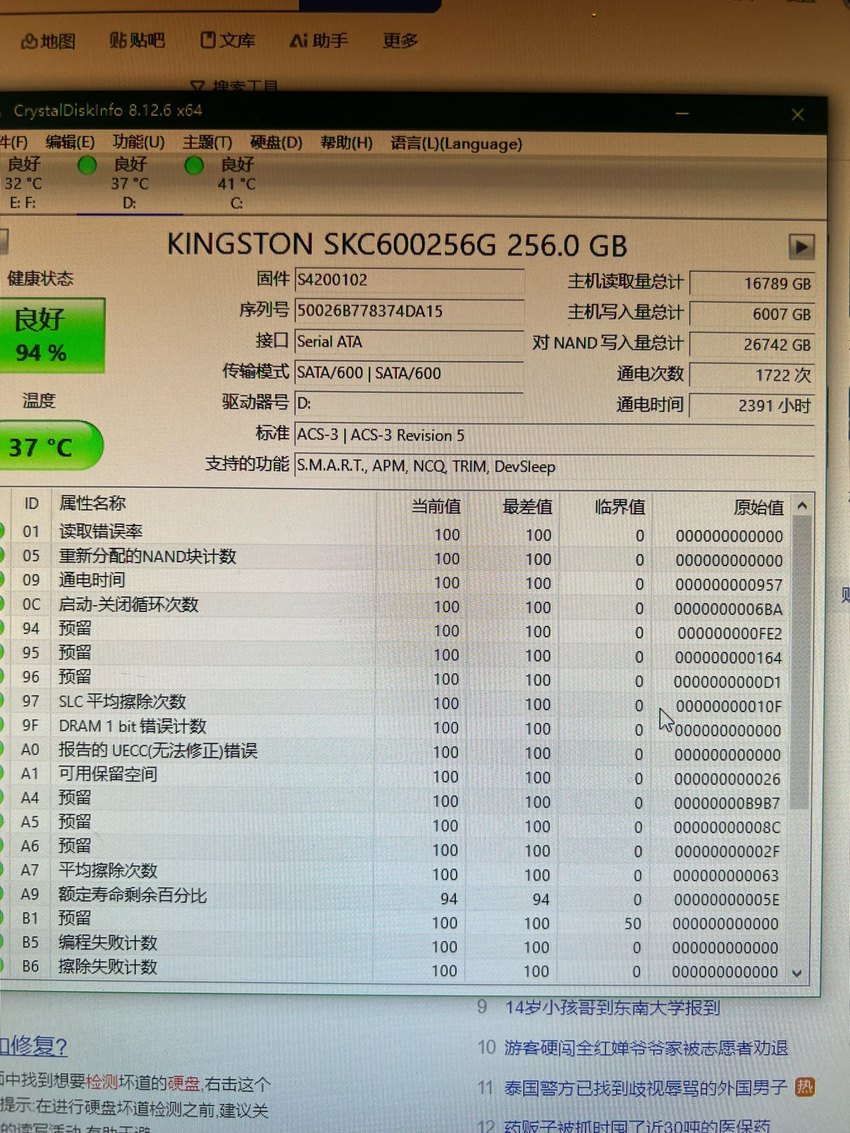Screen dimensions: 850x1133
Task: Click the threshold value 50 in B1 row
Action: (632, 923)
